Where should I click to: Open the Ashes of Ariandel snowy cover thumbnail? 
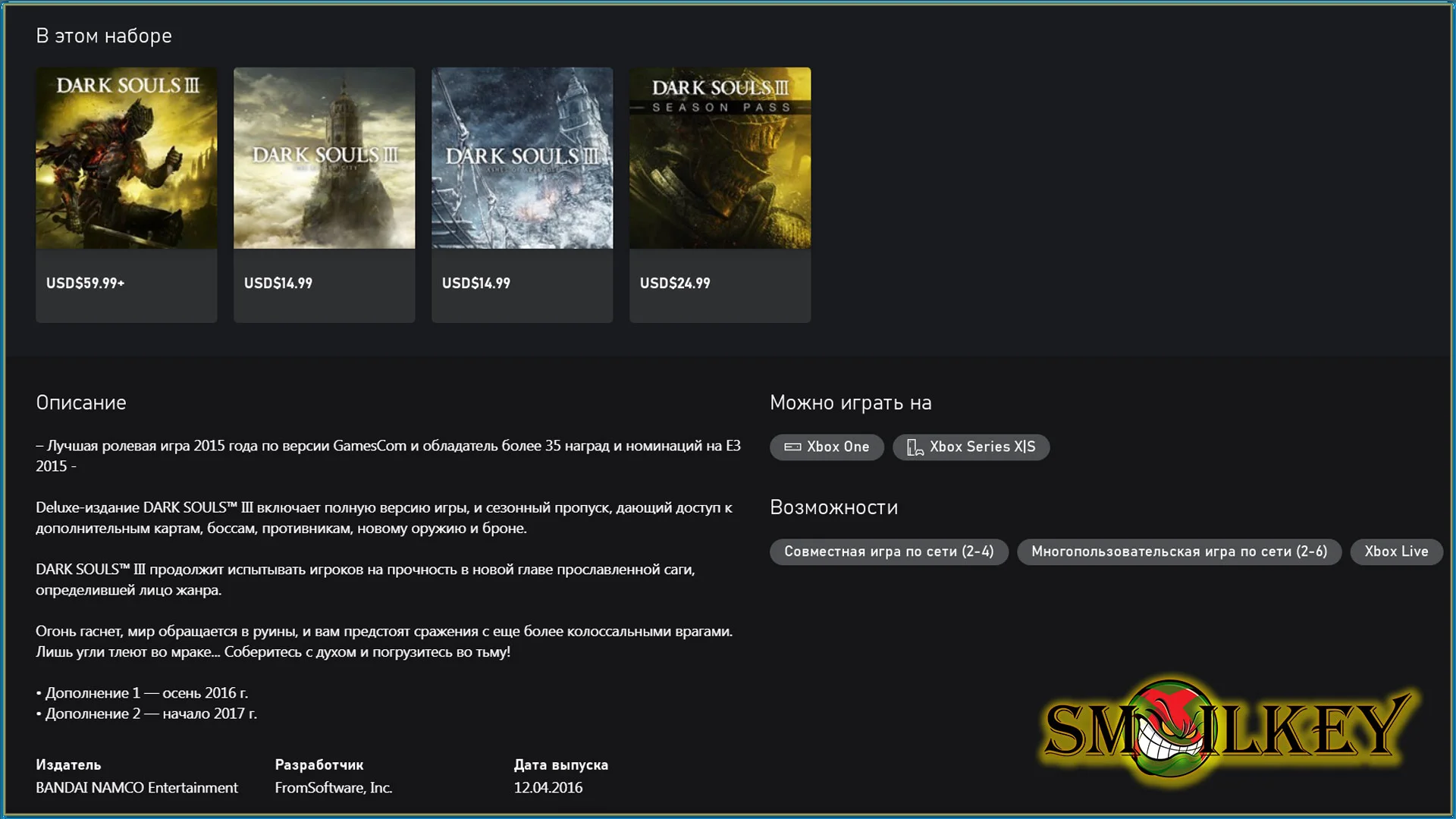(522, 158)
